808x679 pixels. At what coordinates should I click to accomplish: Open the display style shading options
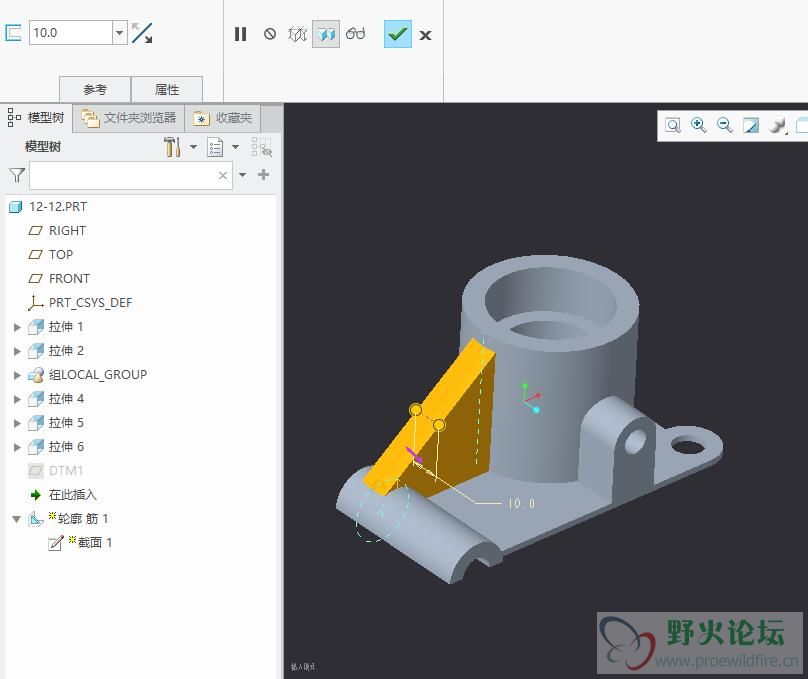click(777, 125)
